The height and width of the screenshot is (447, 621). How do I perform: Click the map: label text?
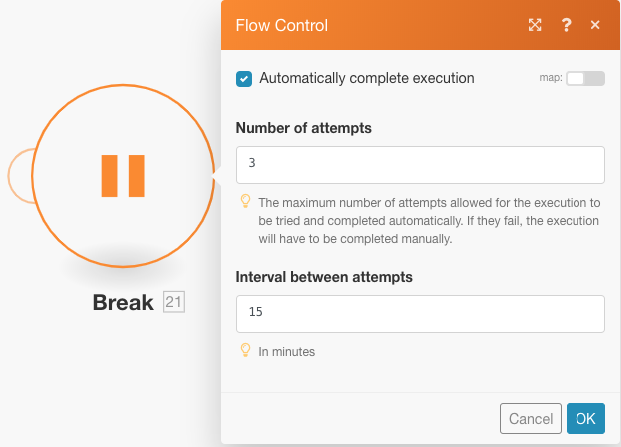[551, 78]
